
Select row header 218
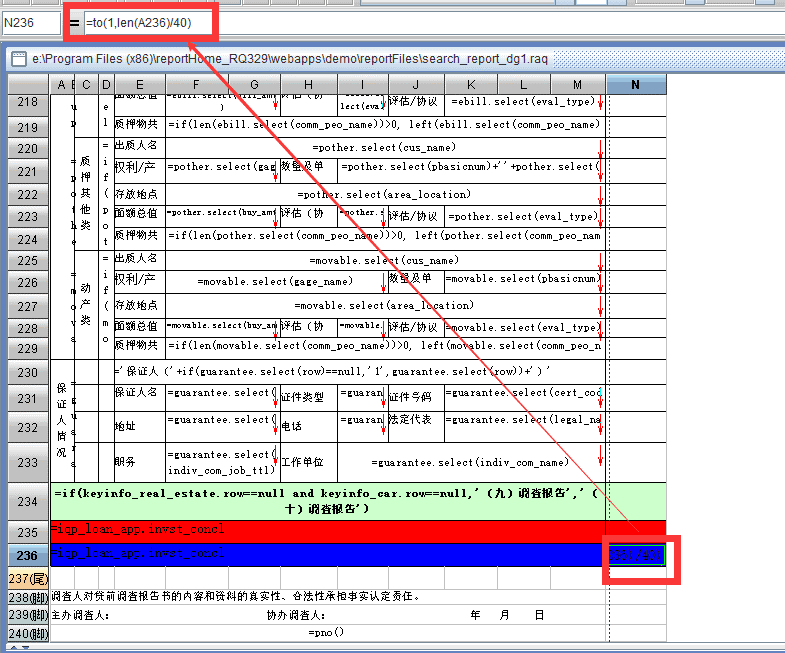(x=28, y=105)
